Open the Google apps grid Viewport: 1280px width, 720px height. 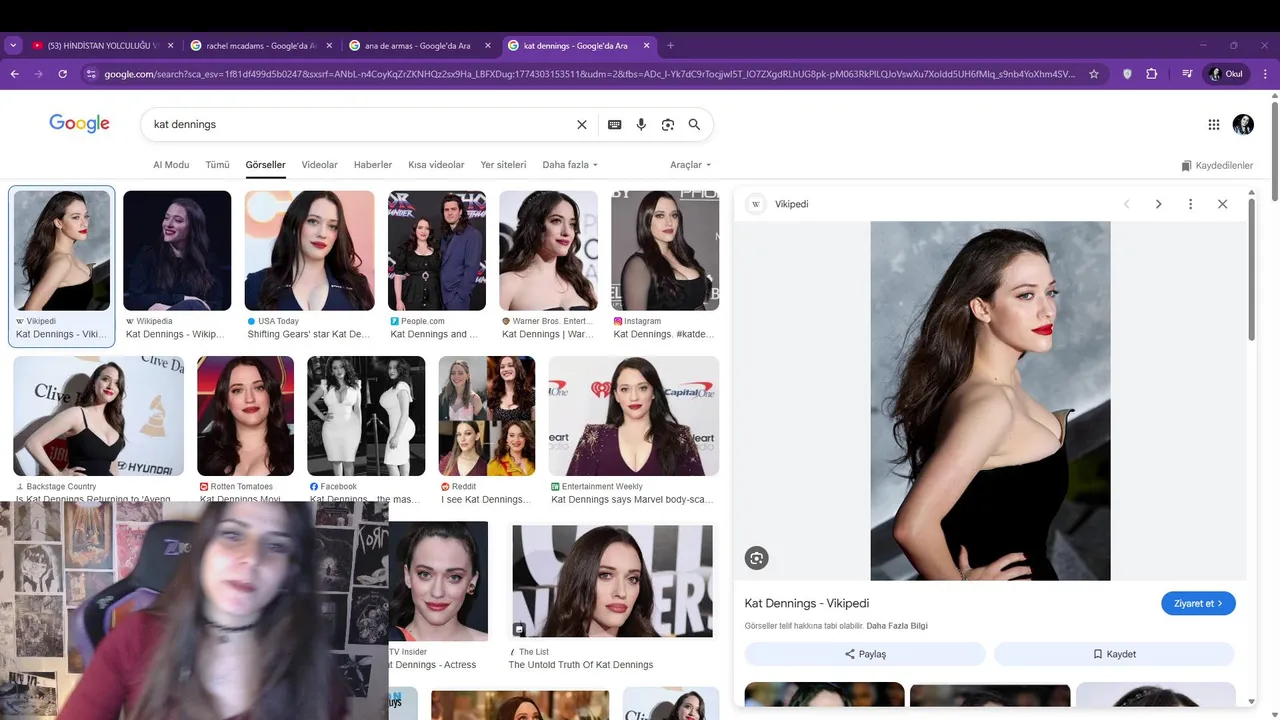1214,125
